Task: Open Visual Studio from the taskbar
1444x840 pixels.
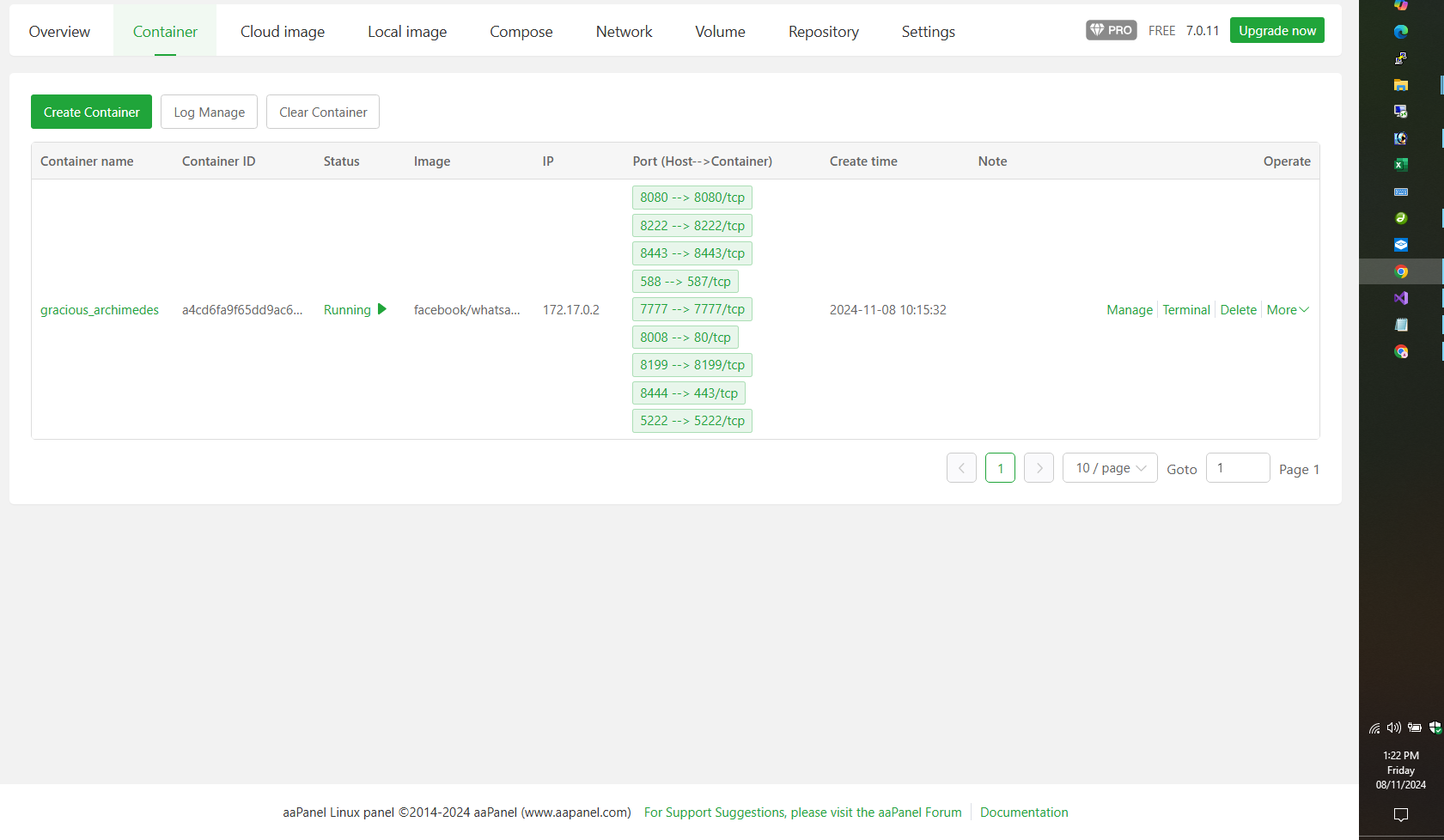Action: tap(1400, 298)
